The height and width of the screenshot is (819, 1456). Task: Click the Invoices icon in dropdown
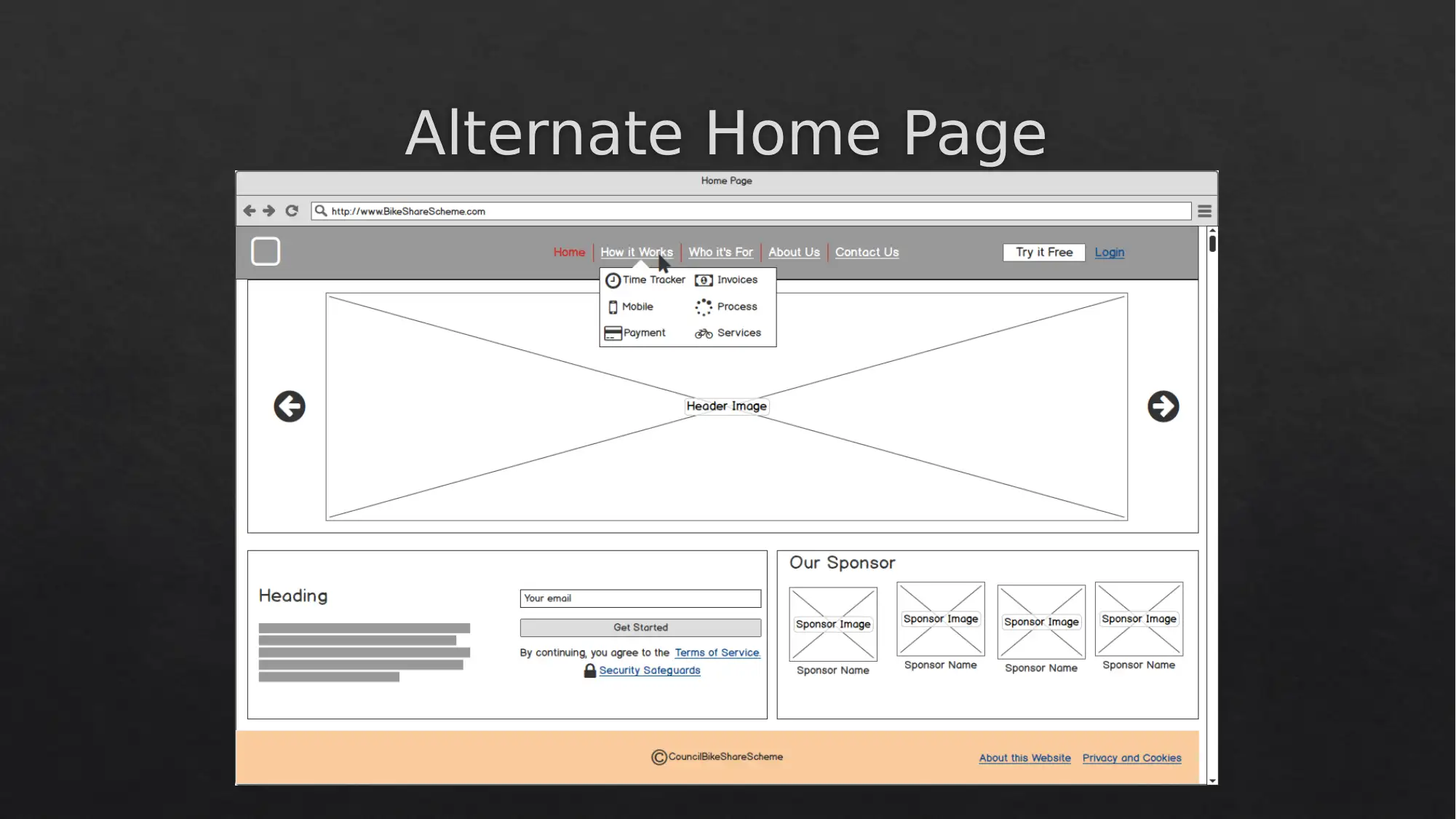click(703, 279)
